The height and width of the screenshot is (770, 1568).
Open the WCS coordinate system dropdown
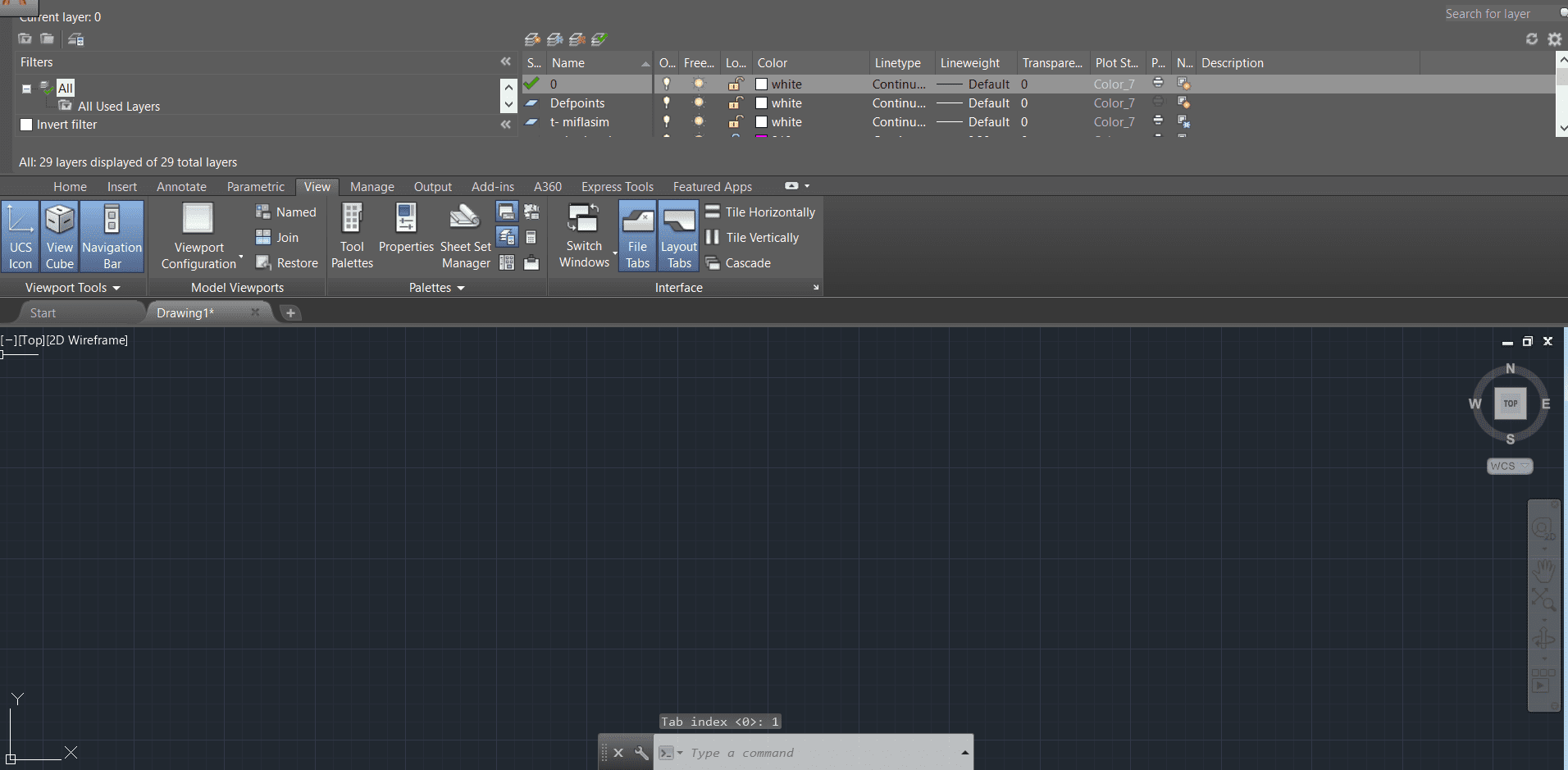(x=1510, y=466)
